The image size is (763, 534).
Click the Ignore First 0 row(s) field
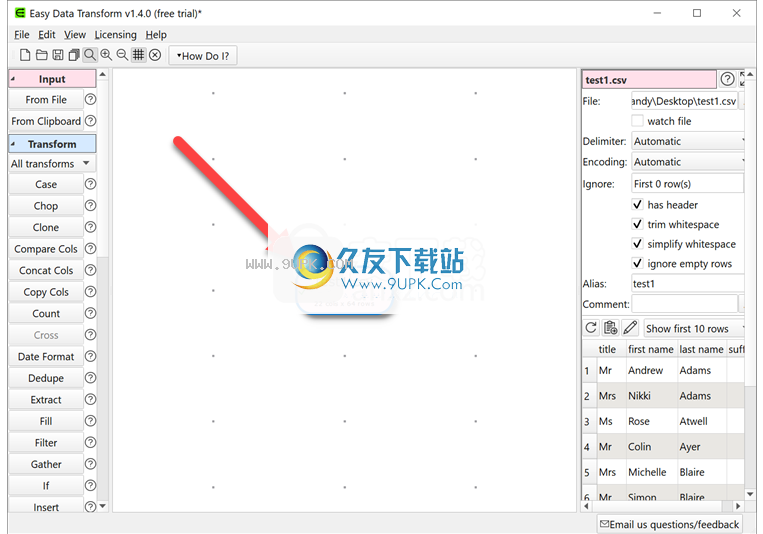click(688, 184)
